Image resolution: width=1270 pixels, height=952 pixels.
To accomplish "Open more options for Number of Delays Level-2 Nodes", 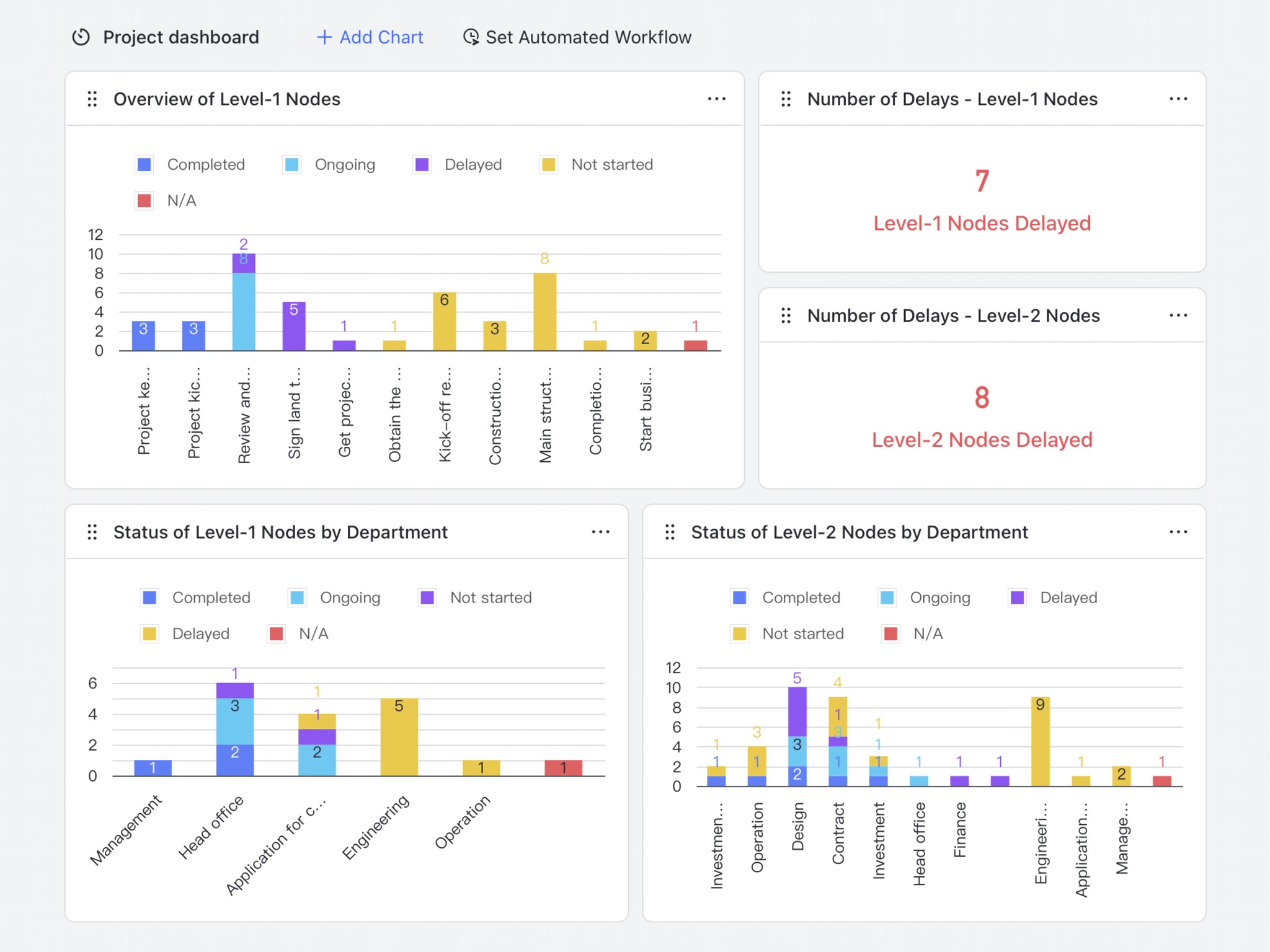I will coord(1178,315).
